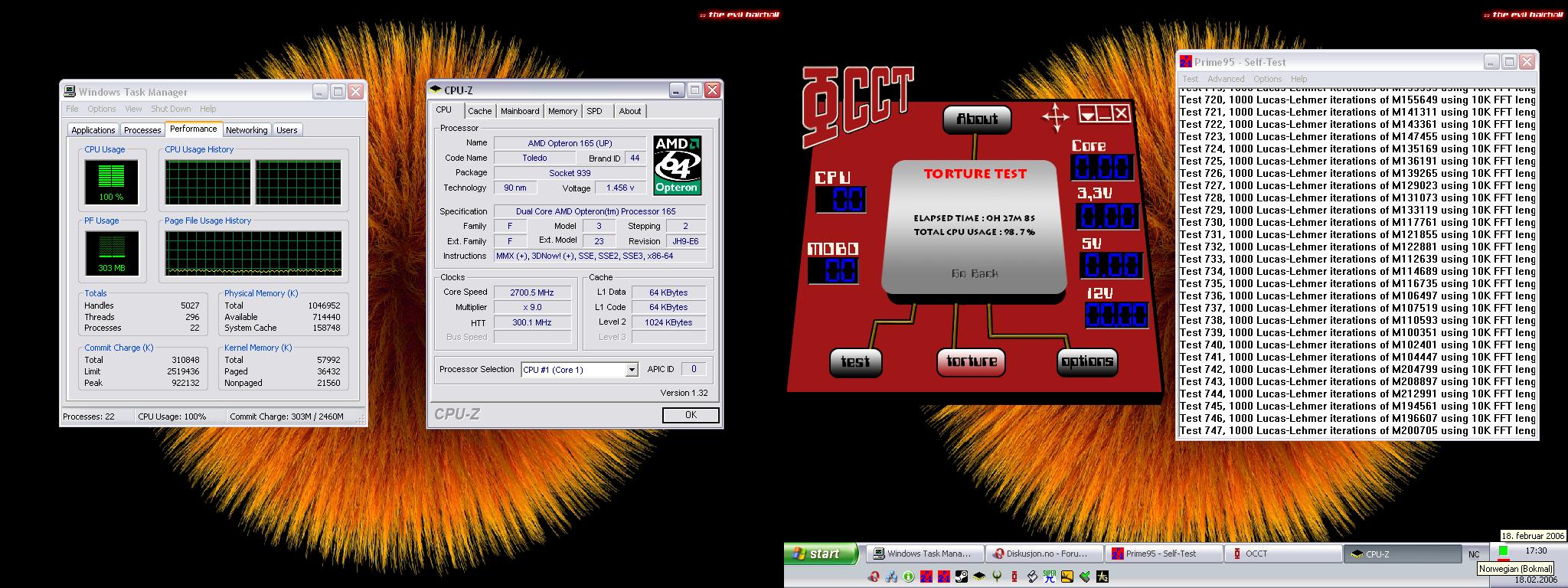Viewport: 1568px width, 588px height.
Task: Click Go Back in OCCT torture test panel
Action: tap(975, 273)
